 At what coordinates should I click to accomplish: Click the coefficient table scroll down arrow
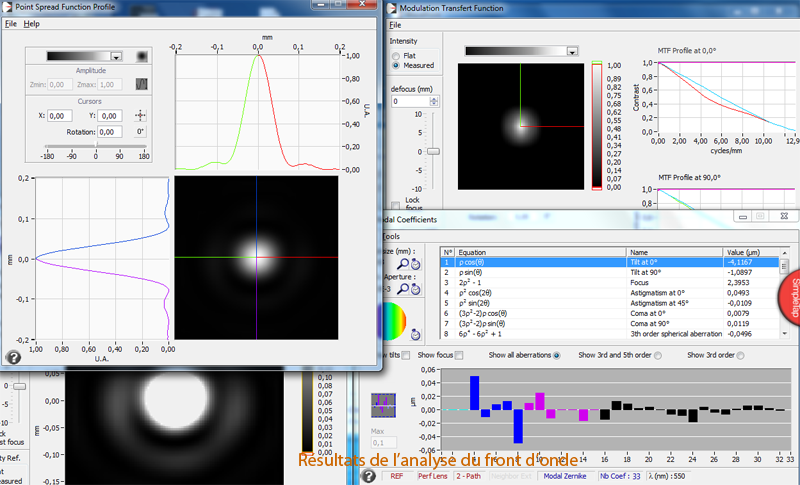click(x=785, y=334)
